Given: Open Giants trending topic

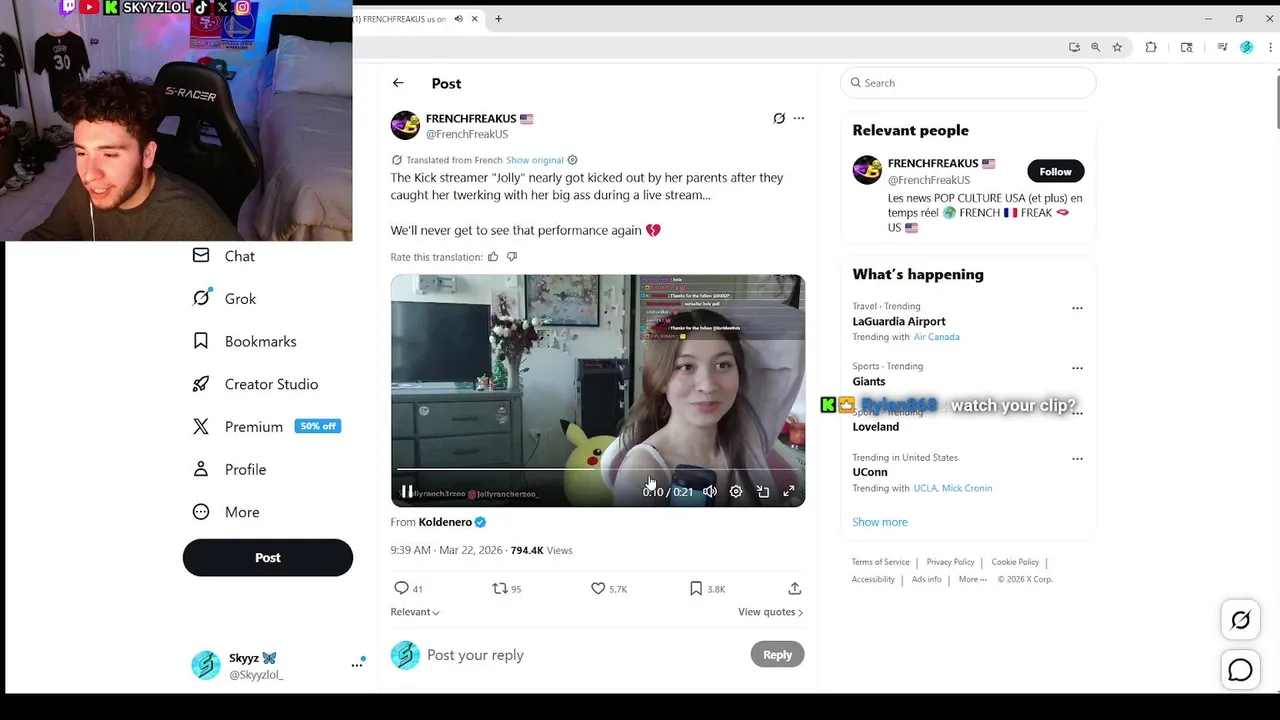Looking at the screenshot, I should click(x=869, y=381).
